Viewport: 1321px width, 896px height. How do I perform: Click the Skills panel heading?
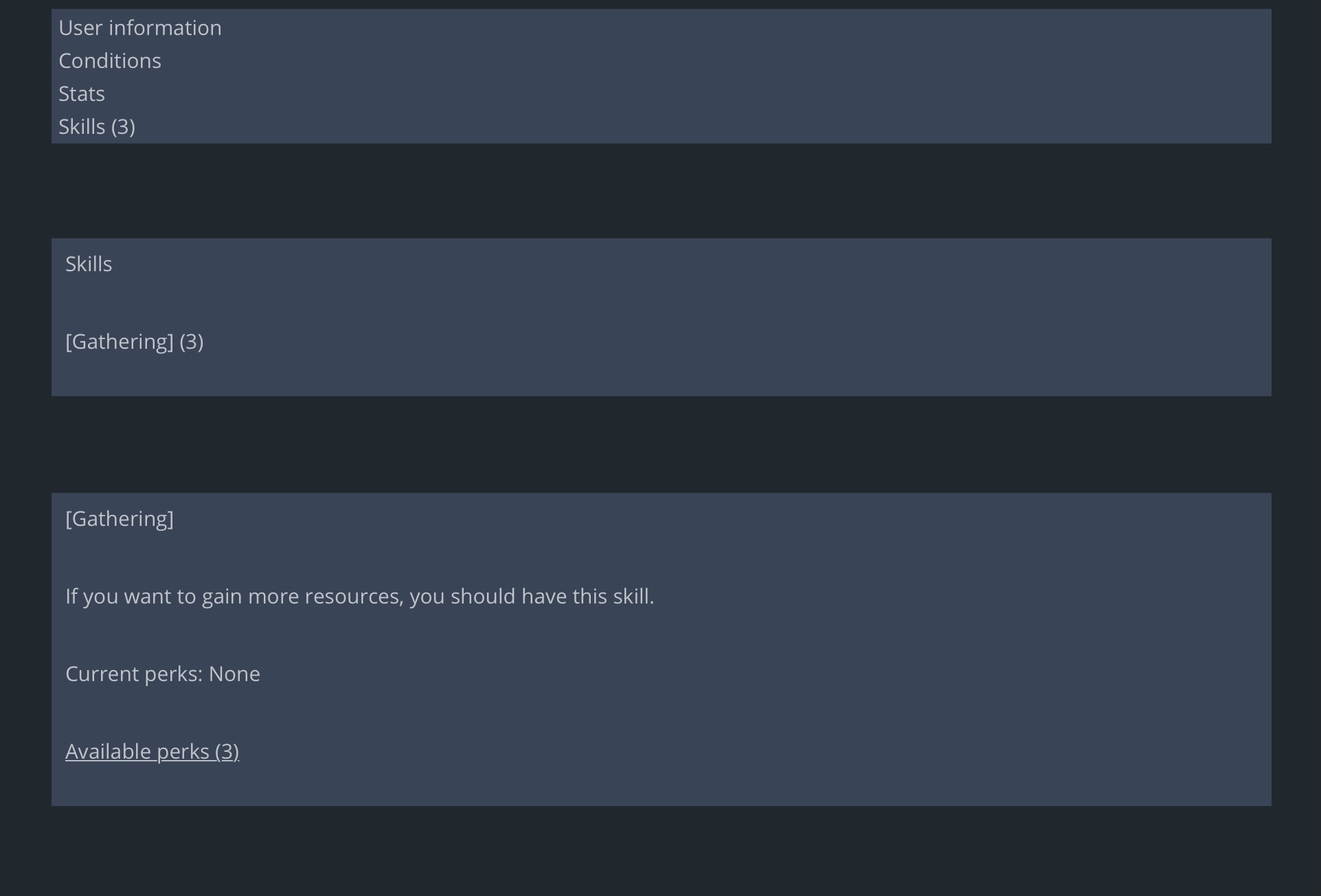pyautogui.click(x=89, y=264)
